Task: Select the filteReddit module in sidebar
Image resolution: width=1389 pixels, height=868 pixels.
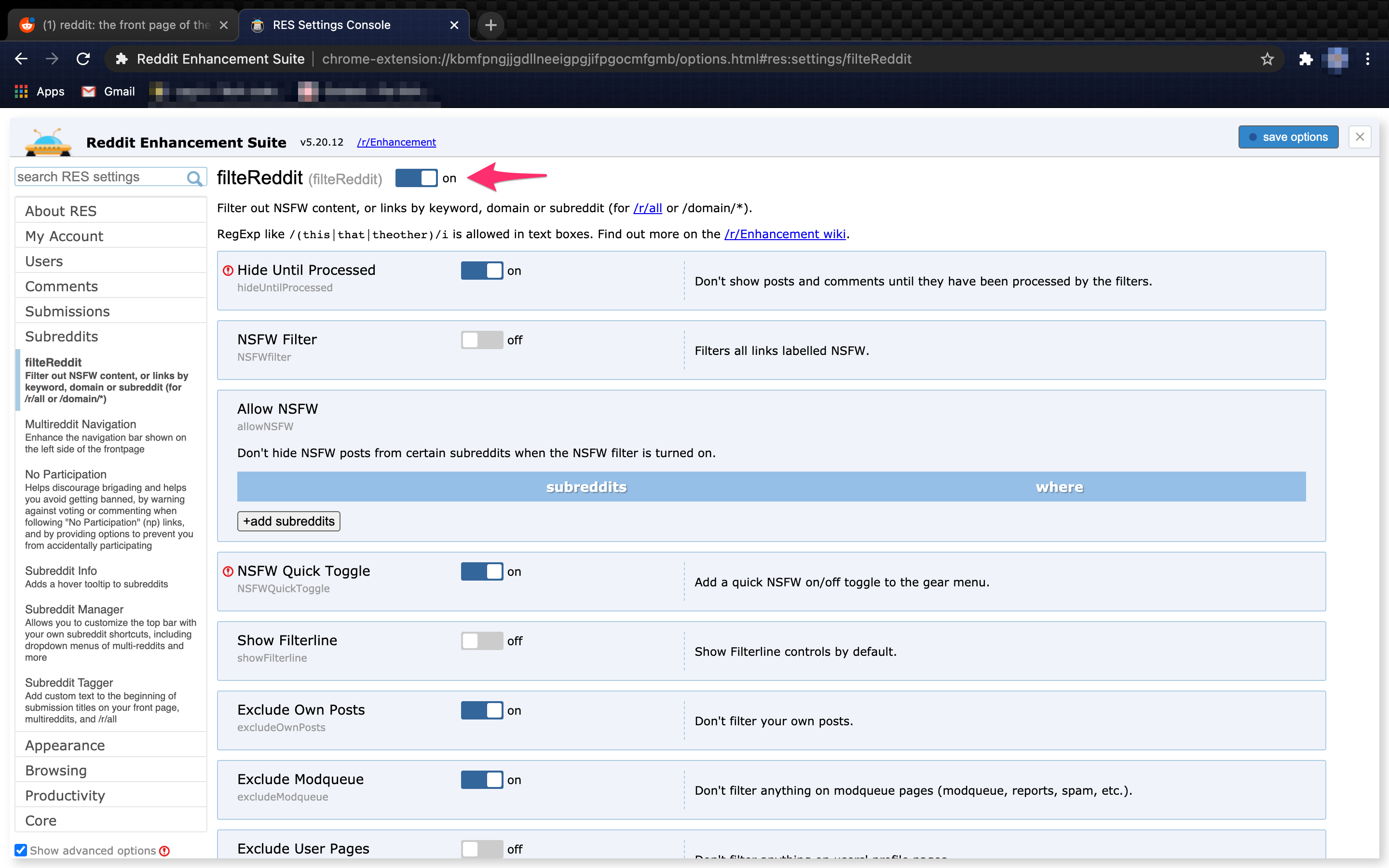Action: (111, 380)
